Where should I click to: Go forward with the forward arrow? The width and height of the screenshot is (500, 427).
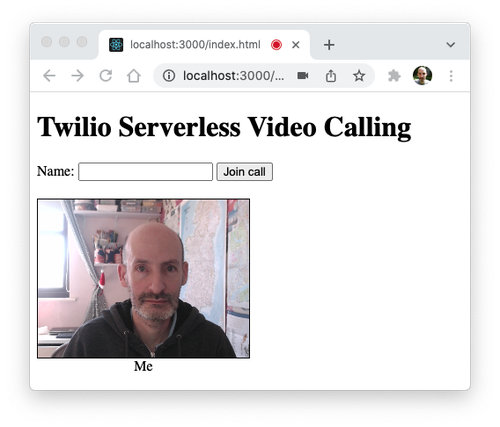tap(78, 76)
